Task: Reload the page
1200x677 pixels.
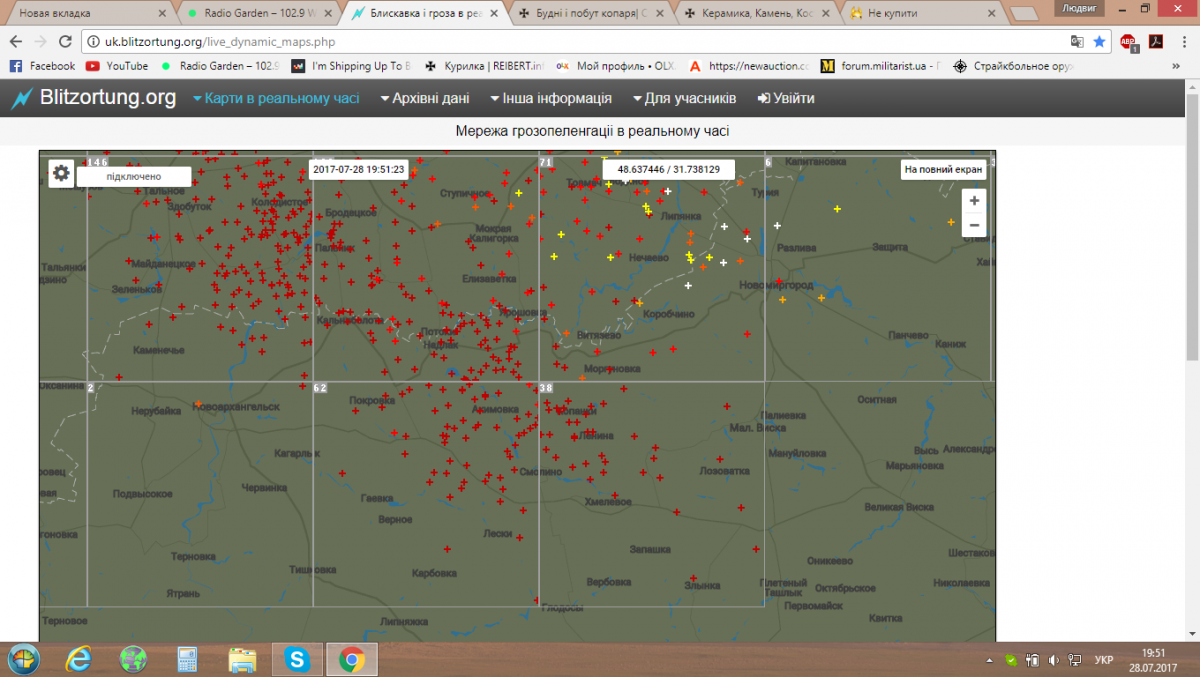Action: (x=65, y=42)
